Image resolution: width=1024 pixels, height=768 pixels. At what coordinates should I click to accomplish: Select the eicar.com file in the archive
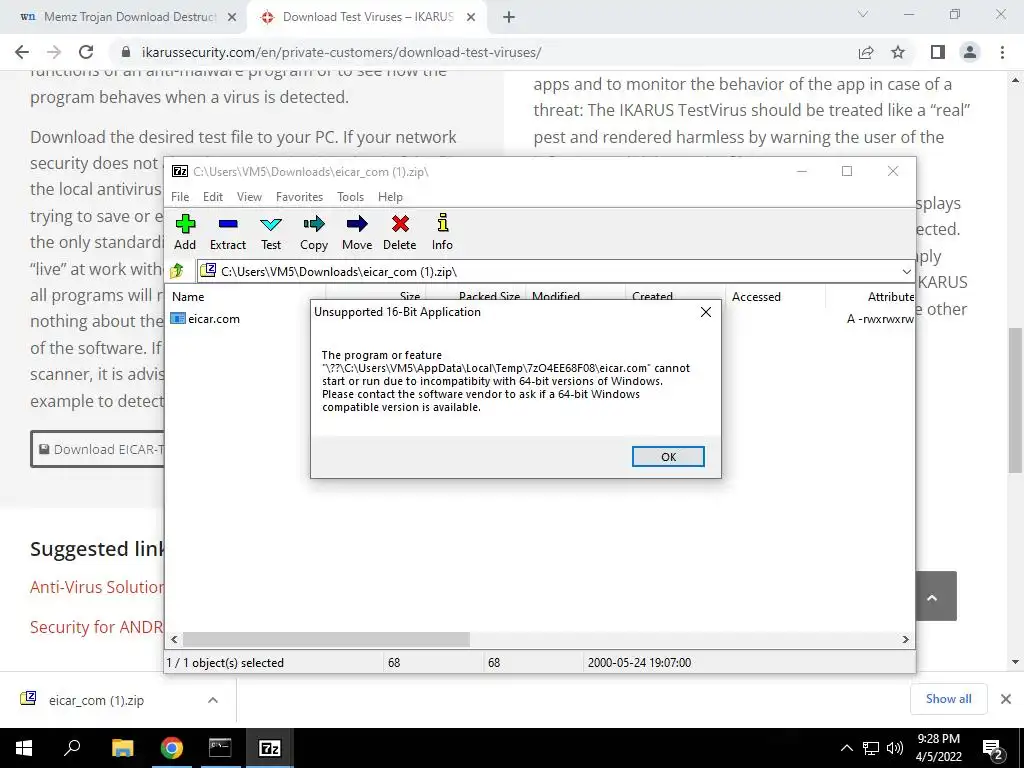tap(206, 319)
